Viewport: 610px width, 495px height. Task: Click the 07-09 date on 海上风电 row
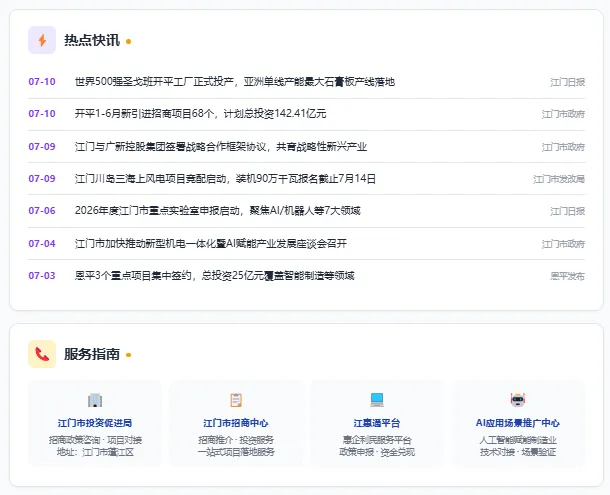tap(42, 179)
